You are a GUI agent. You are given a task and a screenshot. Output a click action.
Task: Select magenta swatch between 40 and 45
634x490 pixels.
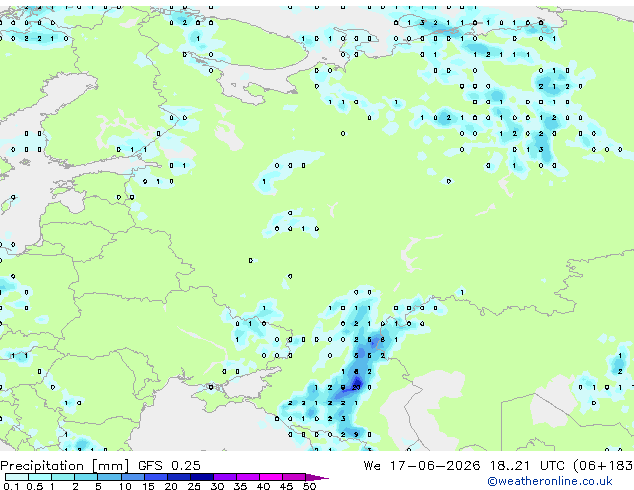pos(271,477)
